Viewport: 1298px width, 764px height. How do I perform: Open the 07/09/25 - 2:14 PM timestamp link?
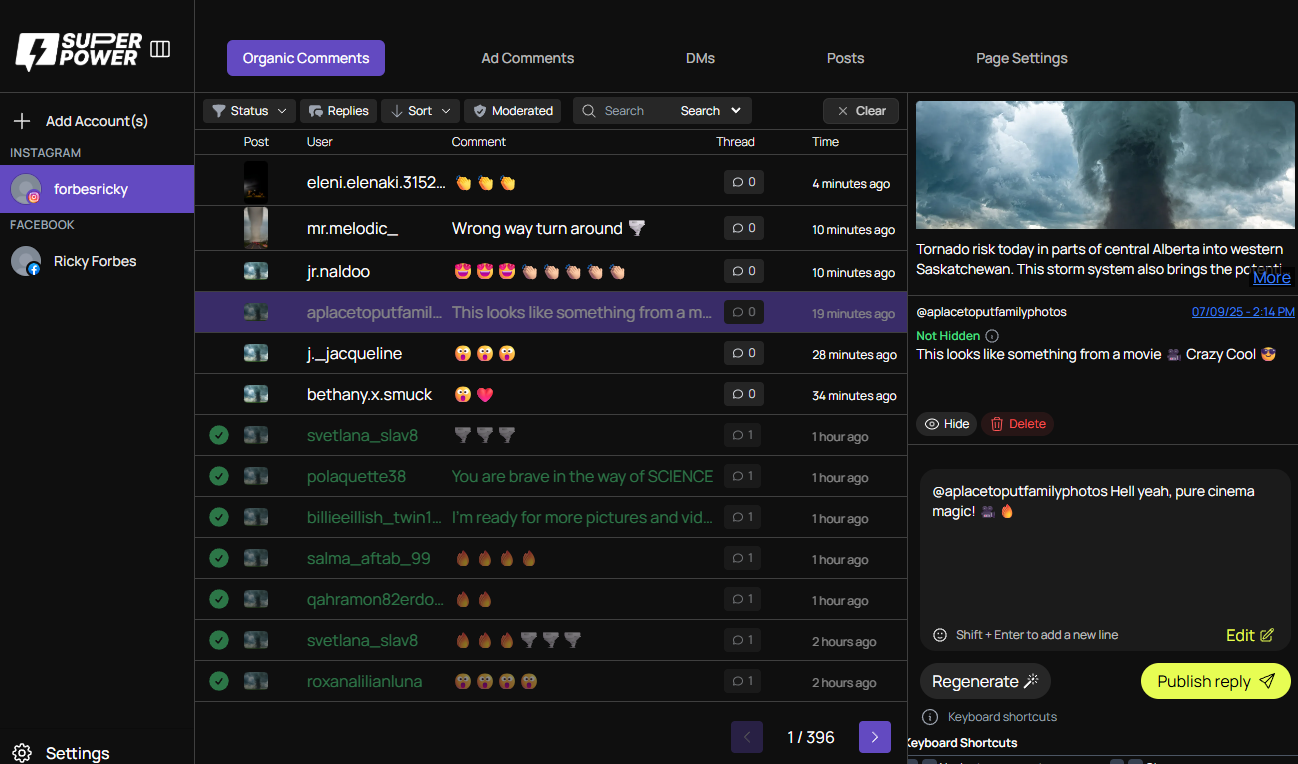(1243, 312)
